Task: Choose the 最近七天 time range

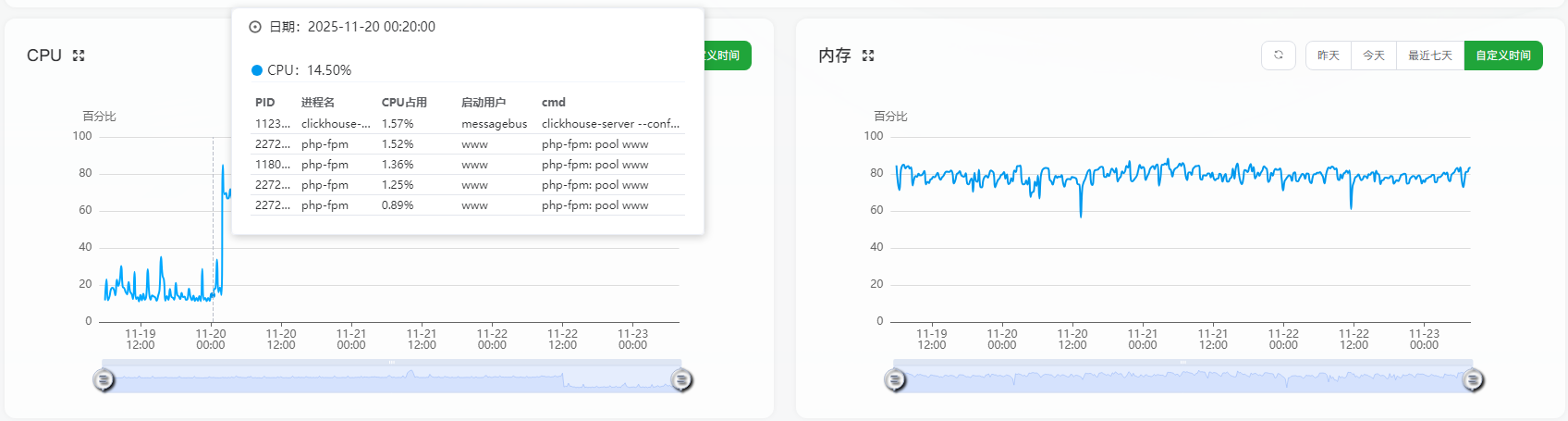Action: [1430, 56]
